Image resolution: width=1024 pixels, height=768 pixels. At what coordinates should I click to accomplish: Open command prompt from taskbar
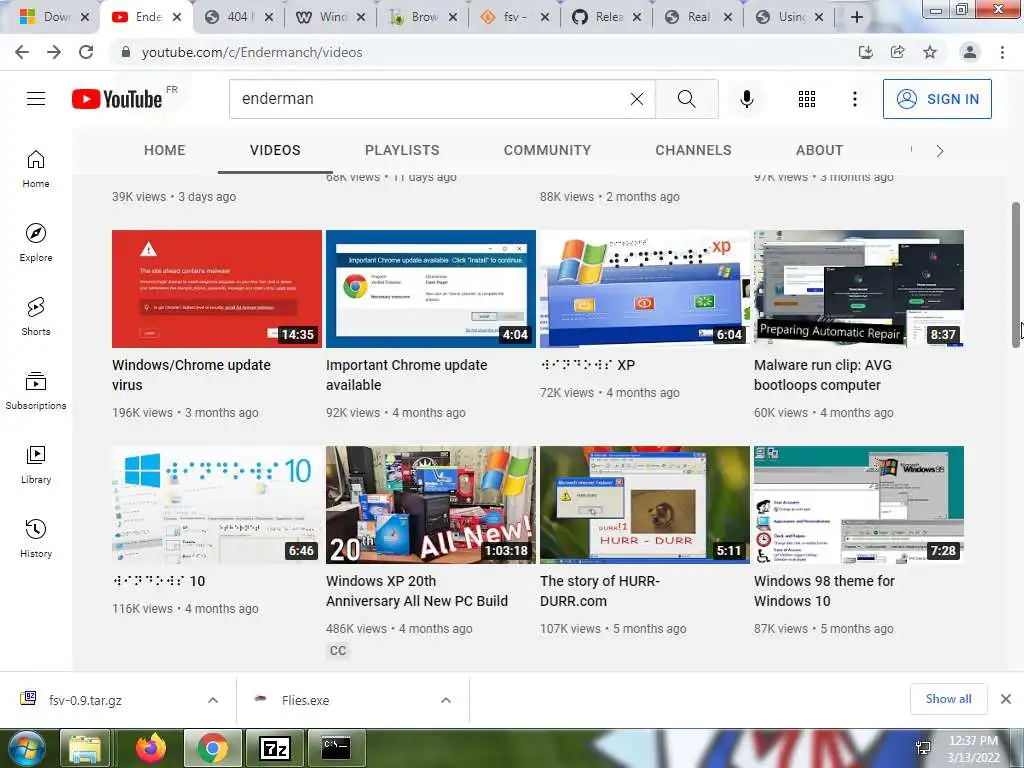coord(336,748)
